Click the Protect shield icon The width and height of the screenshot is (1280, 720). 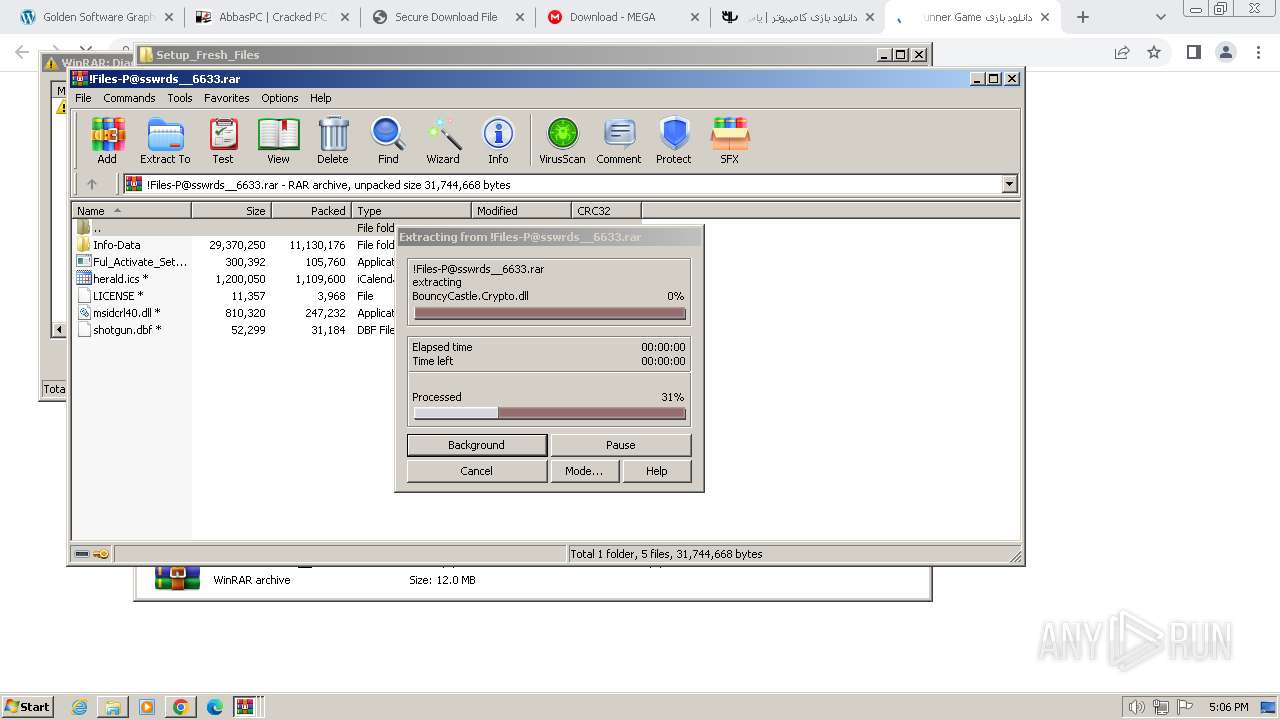pyautogui.click(x=674, y=141)
